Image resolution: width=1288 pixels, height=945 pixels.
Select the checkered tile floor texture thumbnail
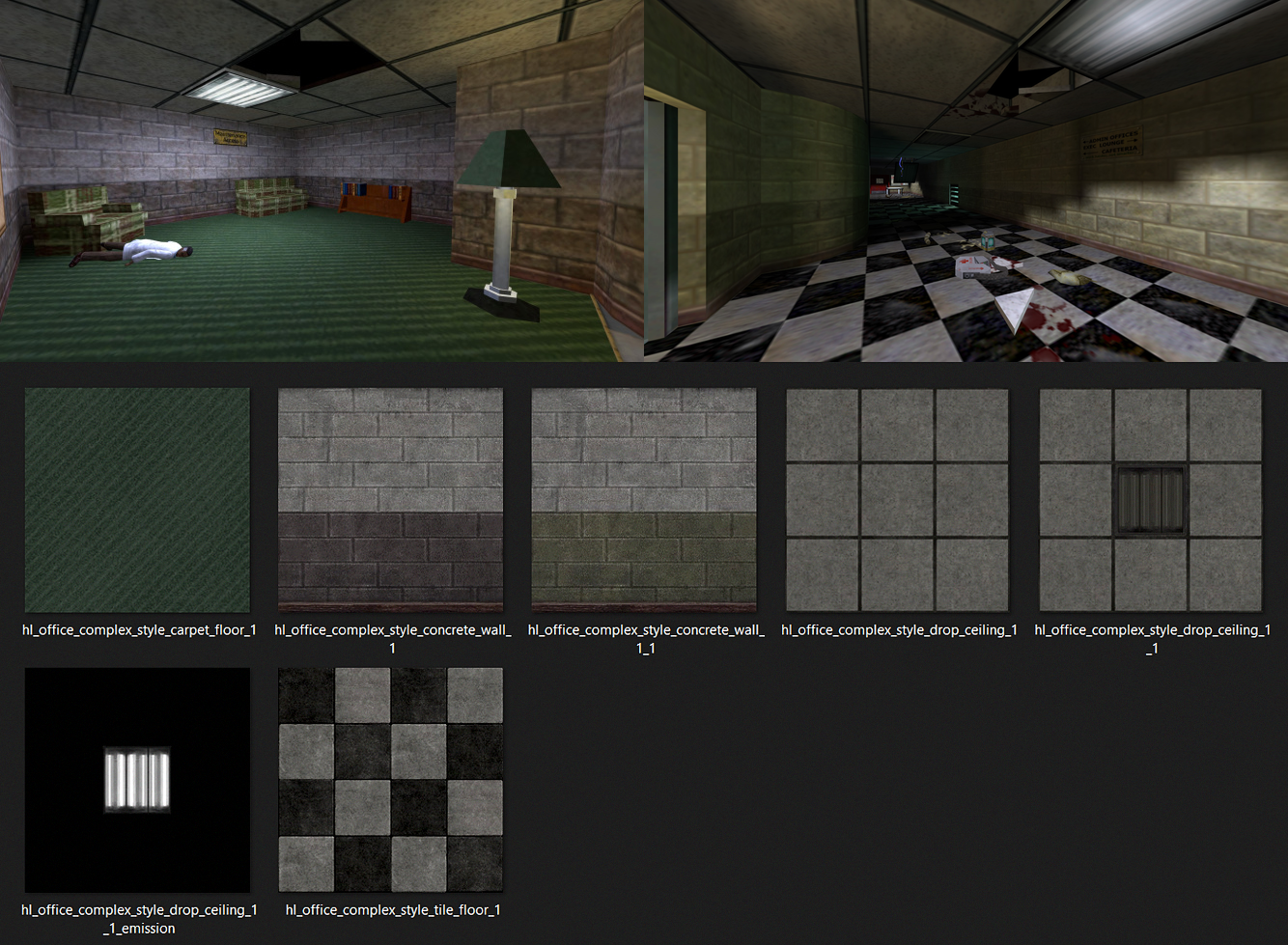[x=390, y=780]
